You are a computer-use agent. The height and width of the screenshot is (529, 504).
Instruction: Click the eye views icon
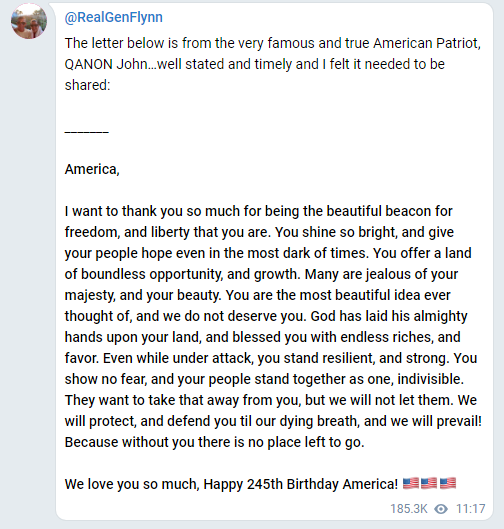pos(441,508)
